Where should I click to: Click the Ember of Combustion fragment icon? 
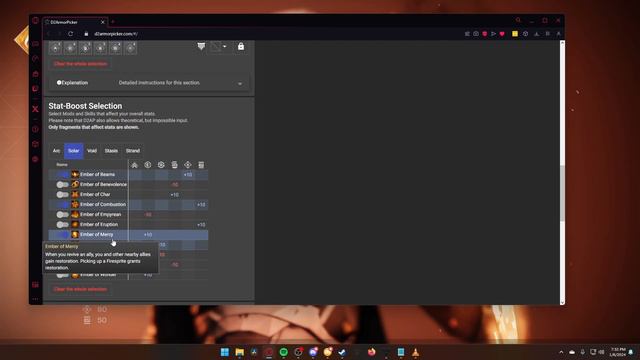(x=75, y=204)
